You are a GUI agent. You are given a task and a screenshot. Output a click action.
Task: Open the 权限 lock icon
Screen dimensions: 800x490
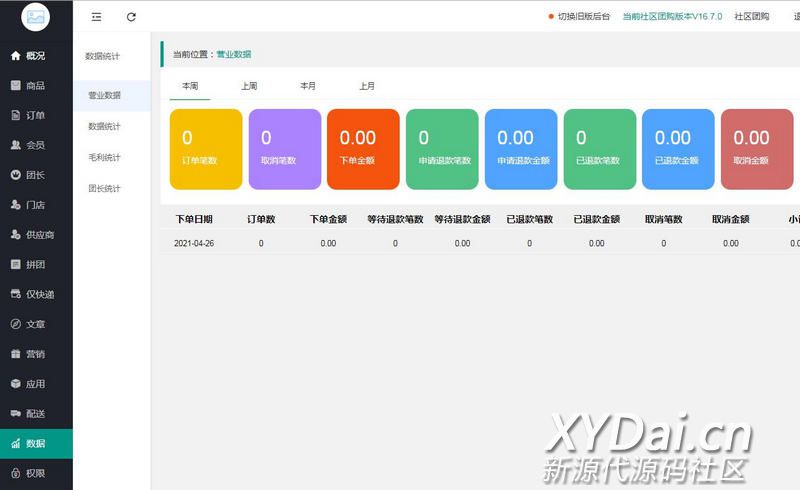point(16,473)
